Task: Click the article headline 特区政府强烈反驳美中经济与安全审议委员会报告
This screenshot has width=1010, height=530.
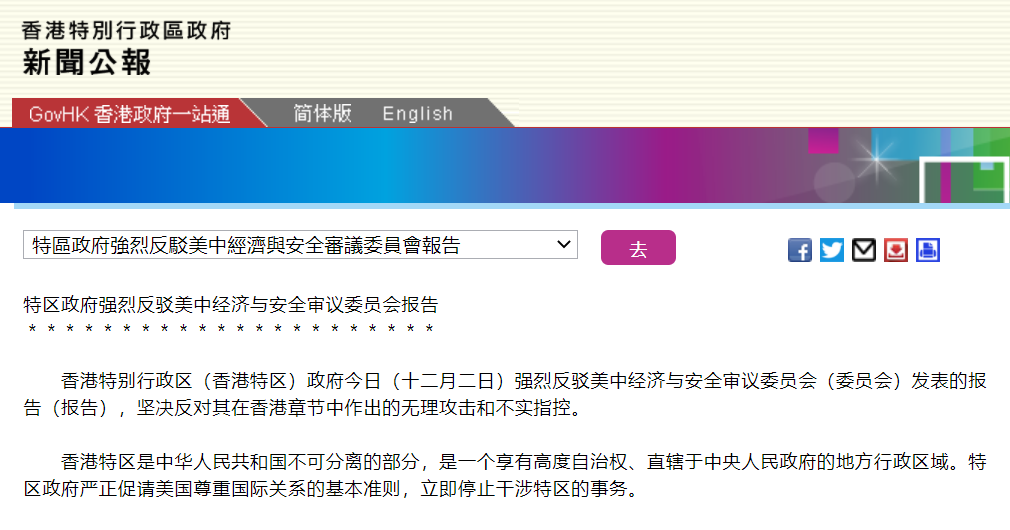Action: click(231, 305)
